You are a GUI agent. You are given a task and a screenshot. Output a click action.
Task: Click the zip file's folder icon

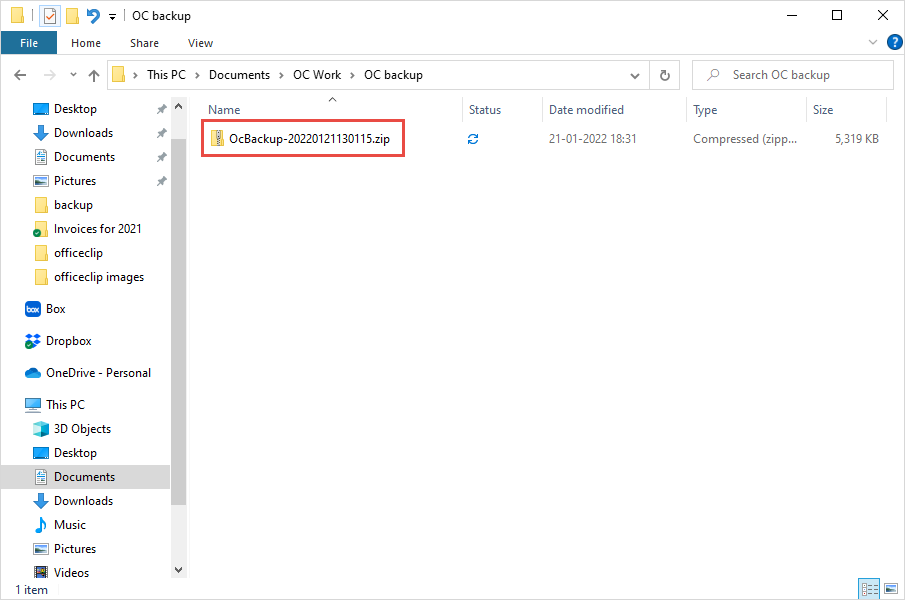pyautogui.click(x=217, y=138)
